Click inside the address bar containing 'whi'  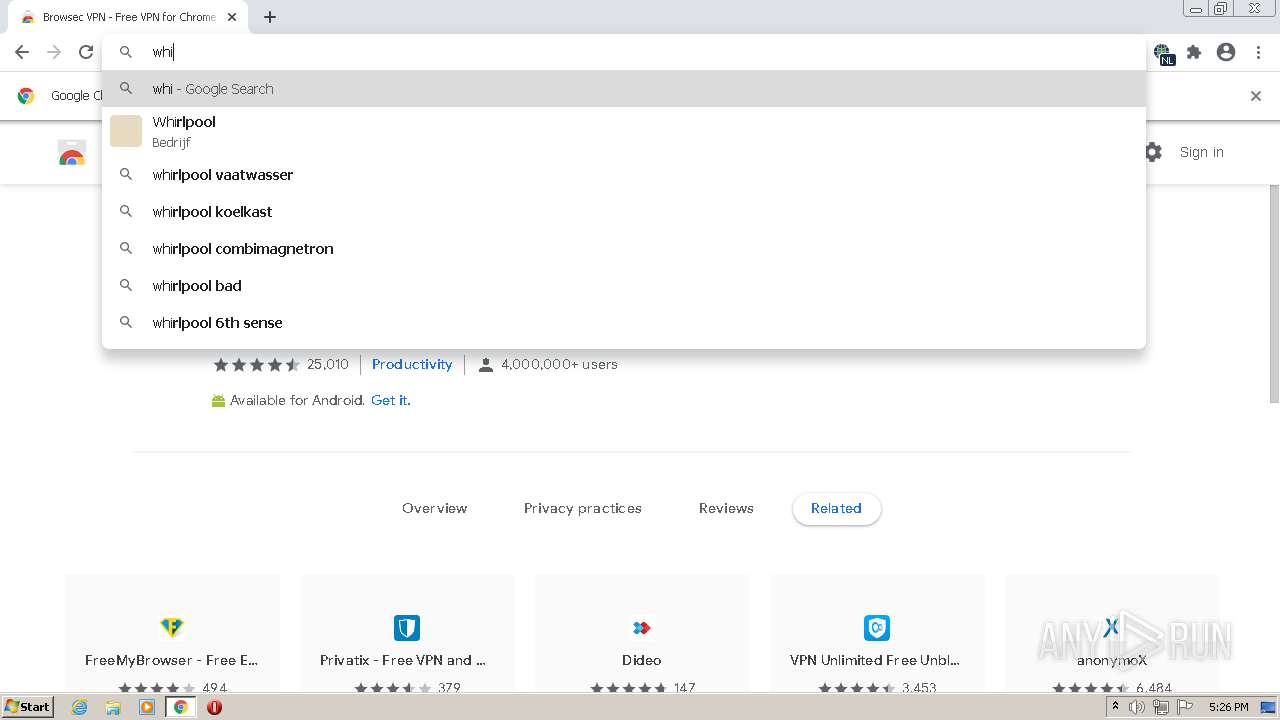tap(624, 52)
